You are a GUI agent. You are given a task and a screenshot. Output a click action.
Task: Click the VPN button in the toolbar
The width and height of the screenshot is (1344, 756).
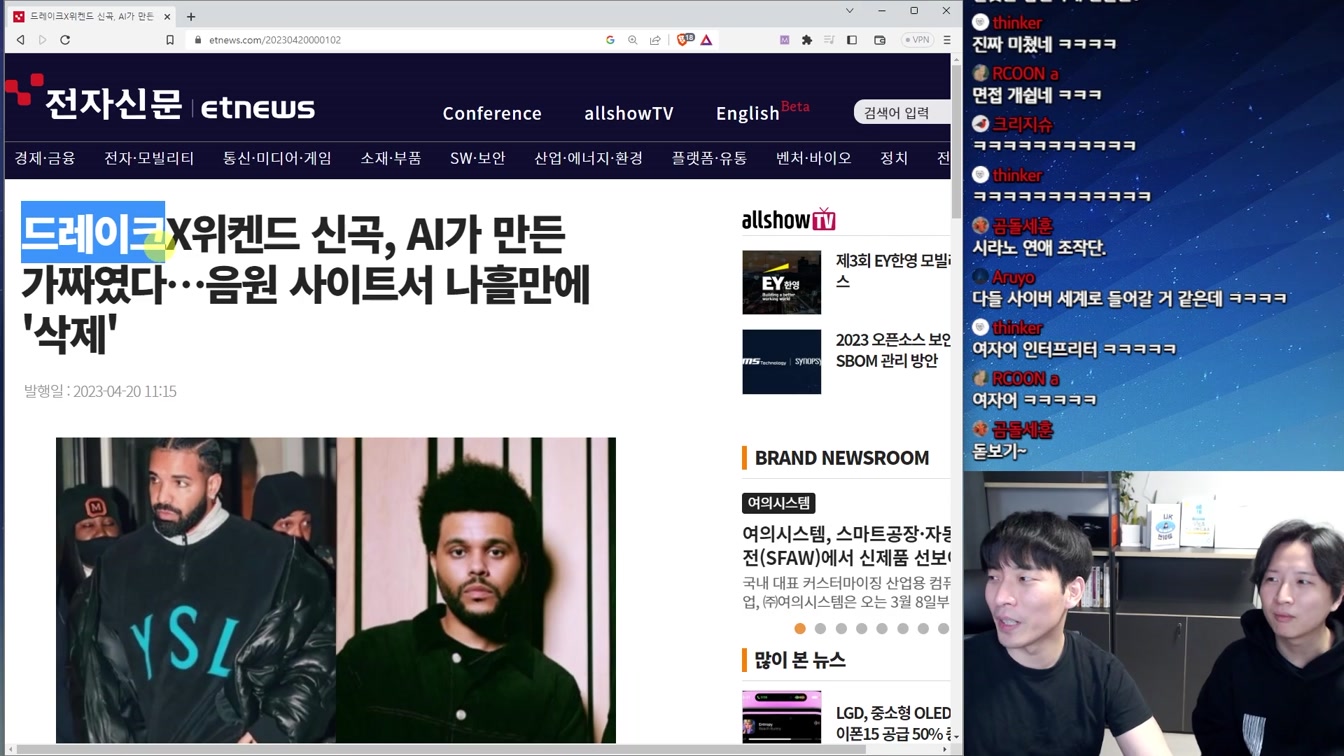click(917, 40)
